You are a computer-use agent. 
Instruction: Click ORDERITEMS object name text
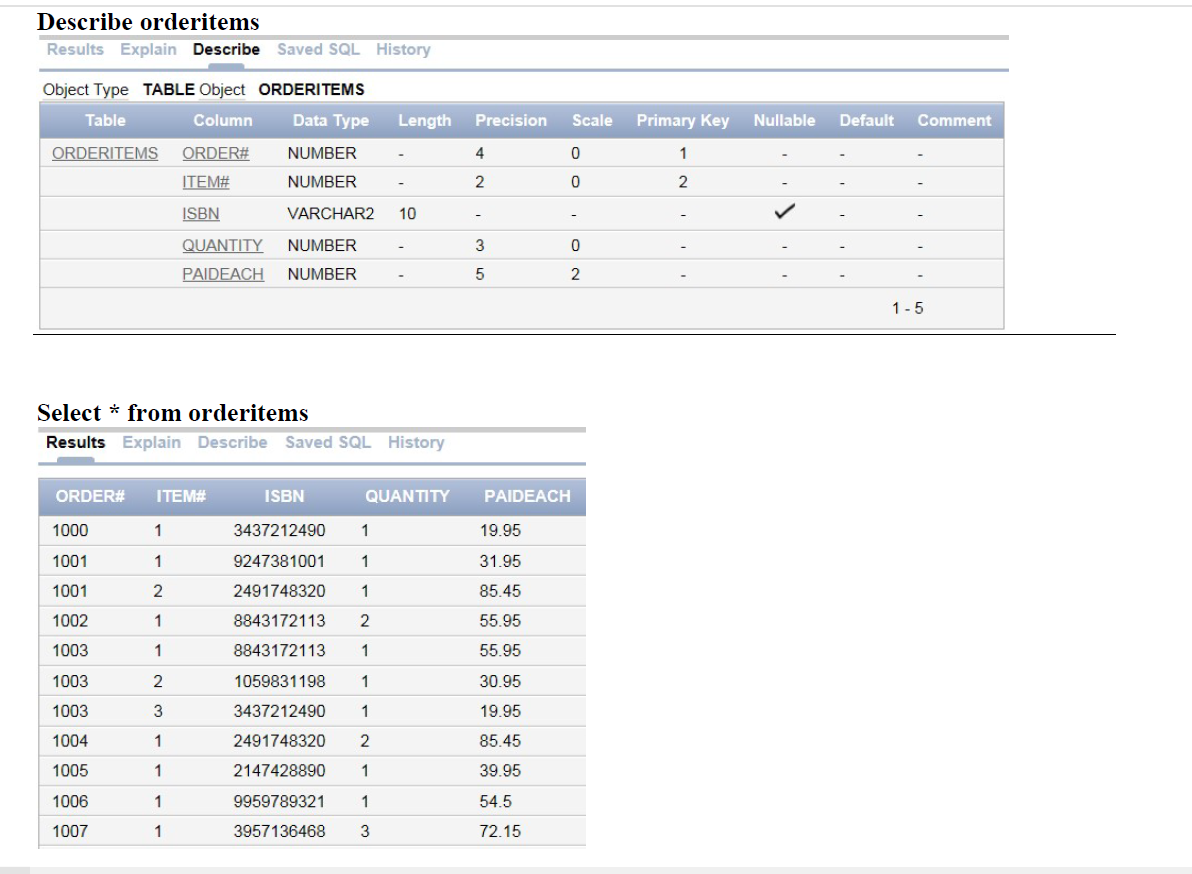(312, 90)
